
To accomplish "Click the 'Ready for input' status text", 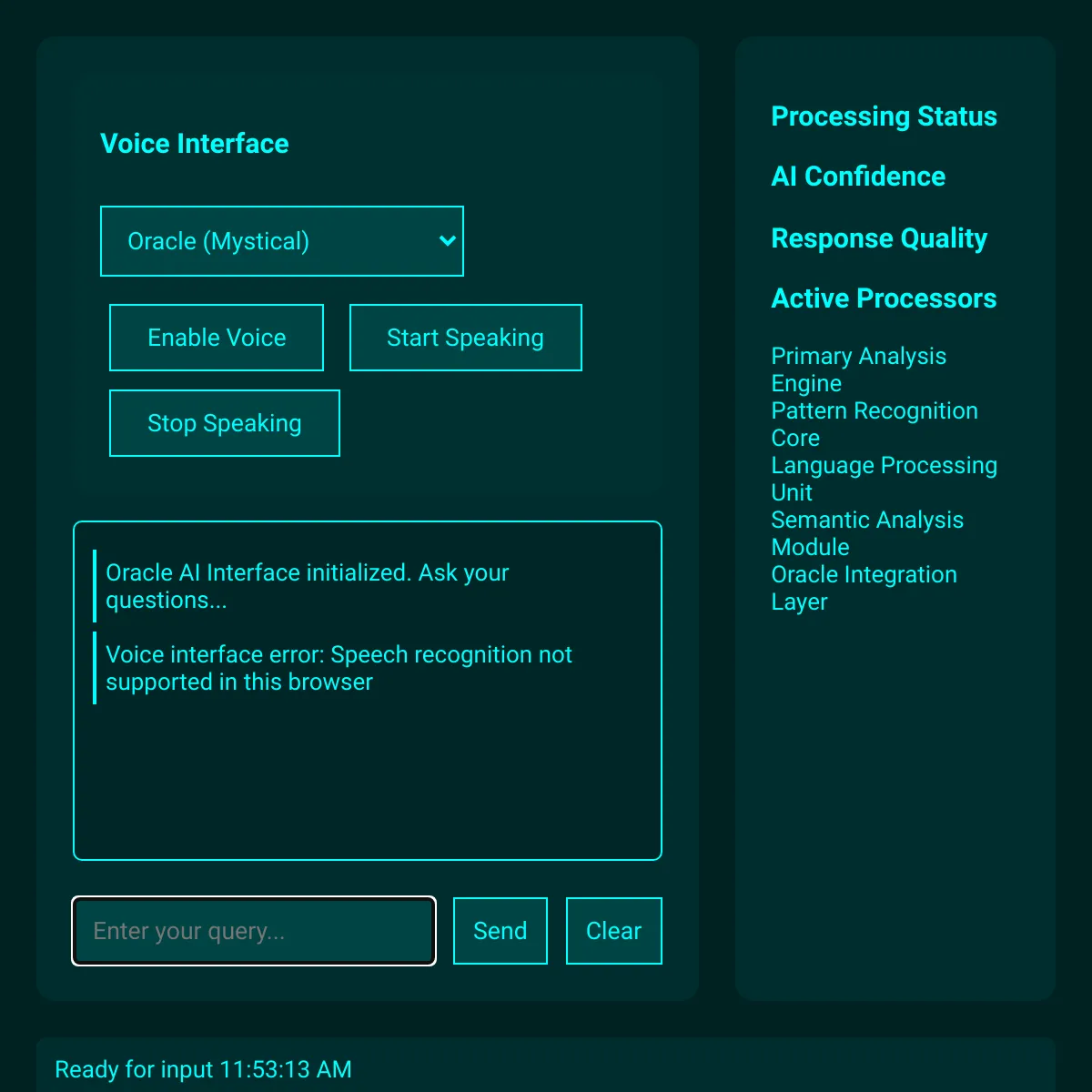I will point(203,1069).
